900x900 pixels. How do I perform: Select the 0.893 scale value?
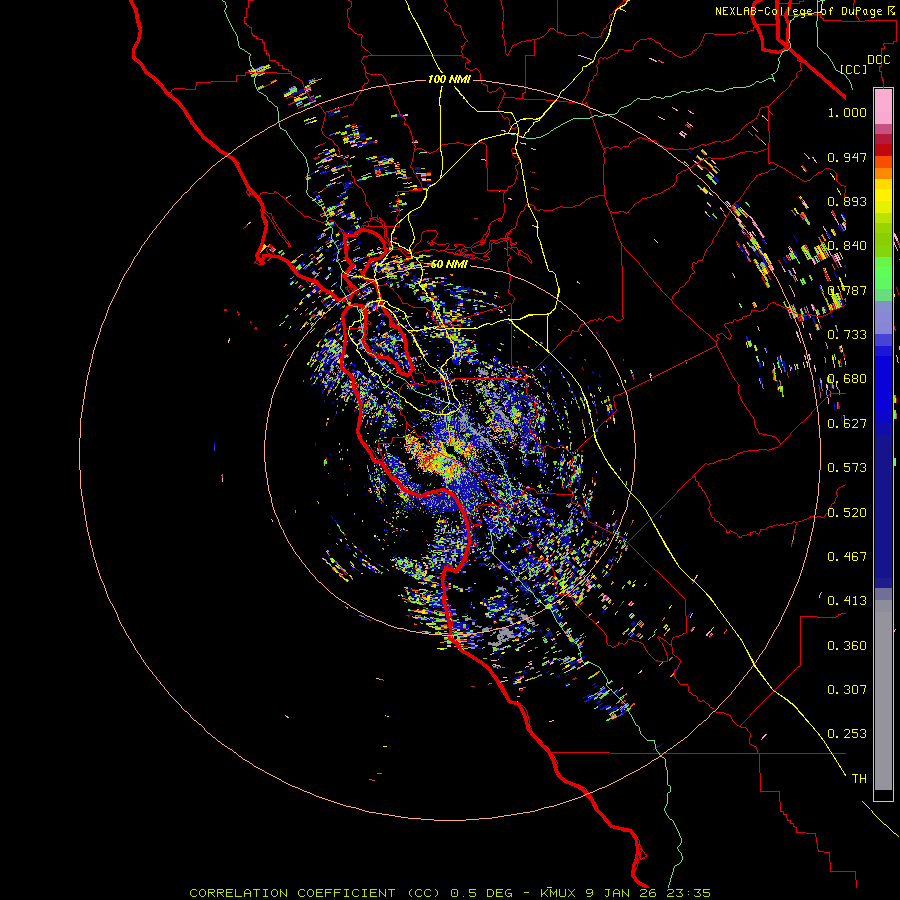[847, 201]
